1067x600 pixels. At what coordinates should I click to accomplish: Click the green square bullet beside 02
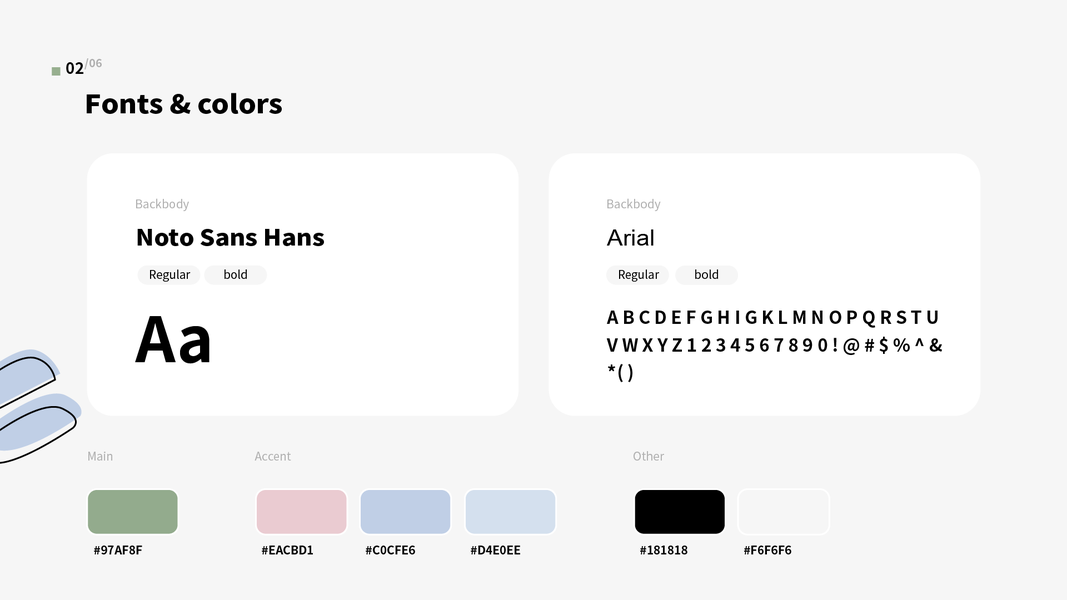click(56, 71)
